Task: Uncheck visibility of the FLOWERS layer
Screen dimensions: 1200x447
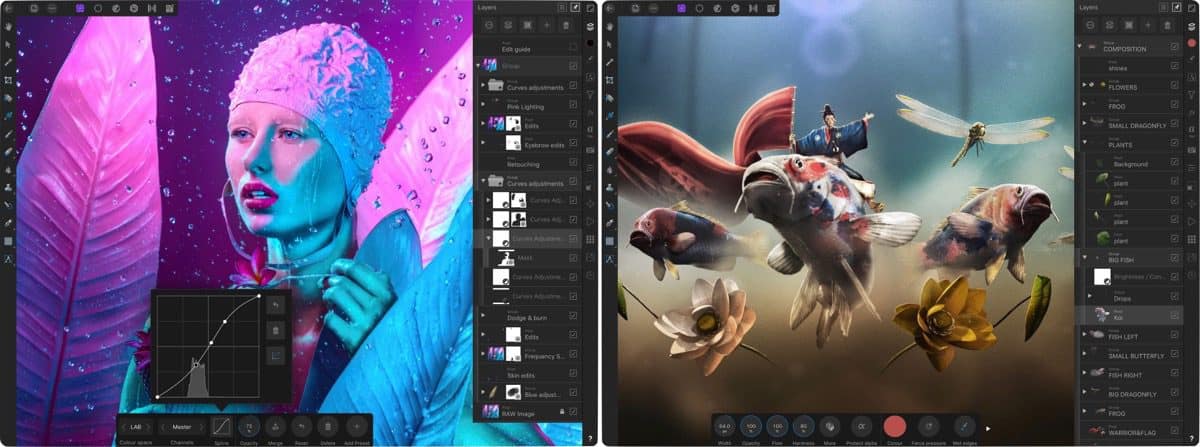Action: click(x=1174, y=85)
